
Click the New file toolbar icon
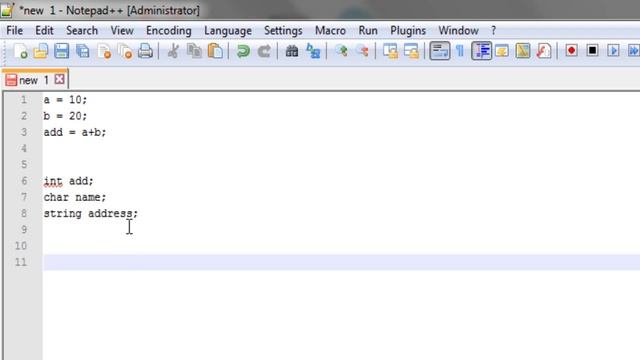pyautogui.click(x=20, y=51)
